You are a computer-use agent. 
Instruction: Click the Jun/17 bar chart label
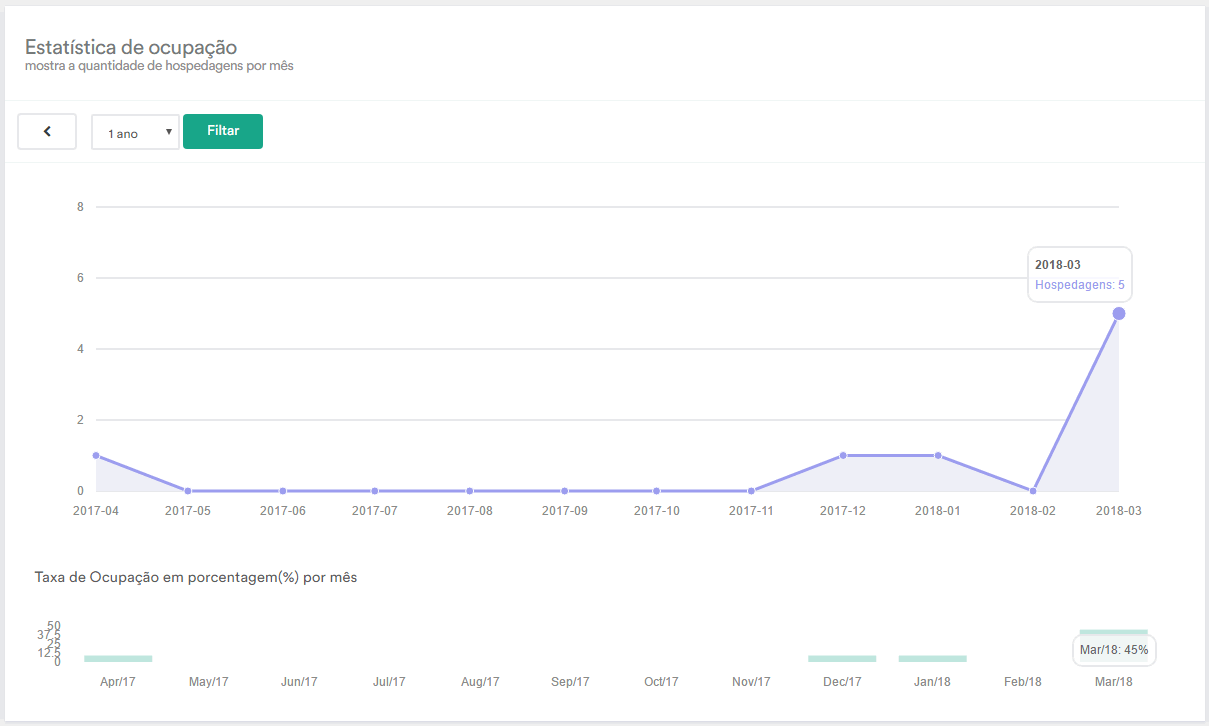pyautogui.click(x=299, y=682)
